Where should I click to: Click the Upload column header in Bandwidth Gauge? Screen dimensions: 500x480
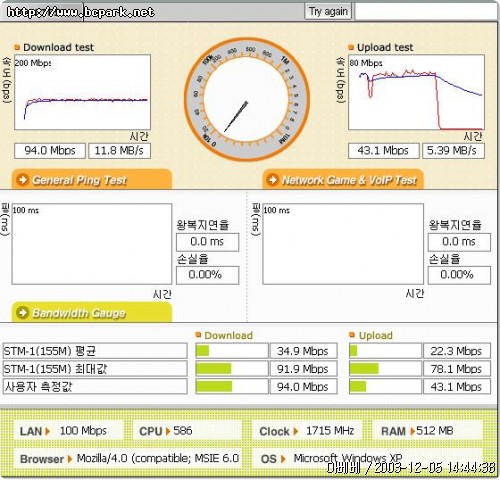click(375, 335)
